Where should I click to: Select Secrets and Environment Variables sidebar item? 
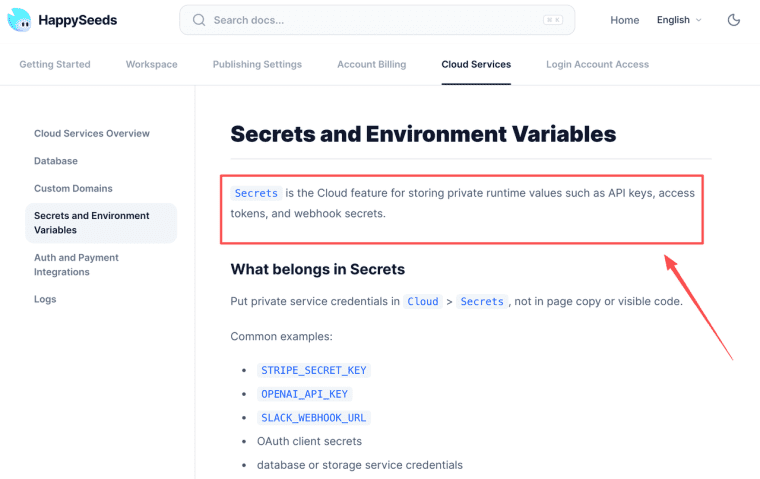point(101,223)
